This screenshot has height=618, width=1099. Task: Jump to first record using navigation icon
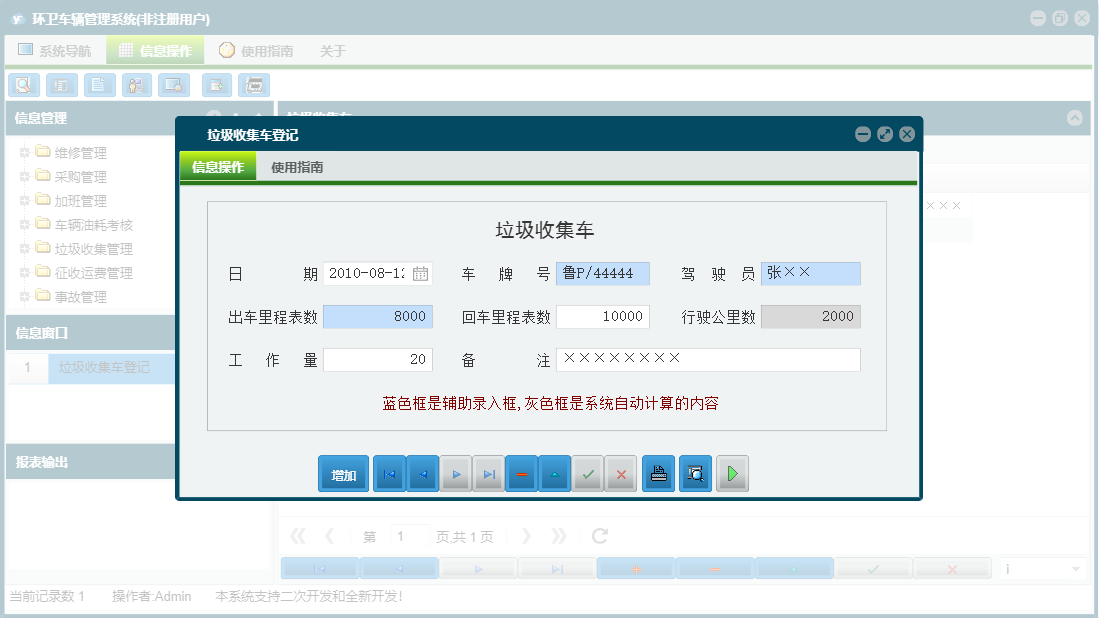(x=388, y=473)
